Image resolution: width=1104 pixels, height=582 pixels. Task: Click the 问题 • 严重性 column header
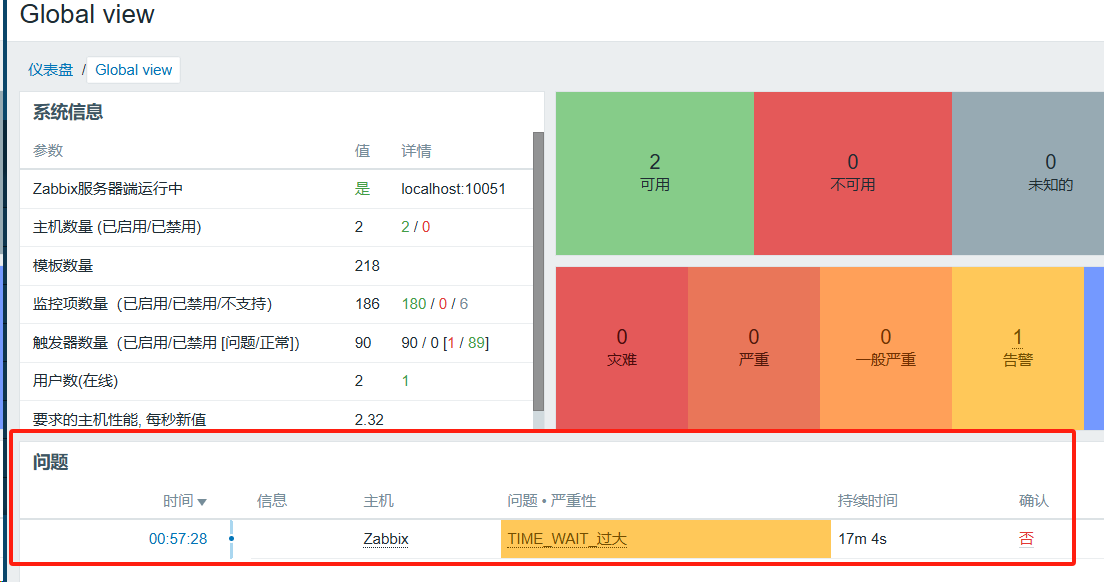pos(552,501)
